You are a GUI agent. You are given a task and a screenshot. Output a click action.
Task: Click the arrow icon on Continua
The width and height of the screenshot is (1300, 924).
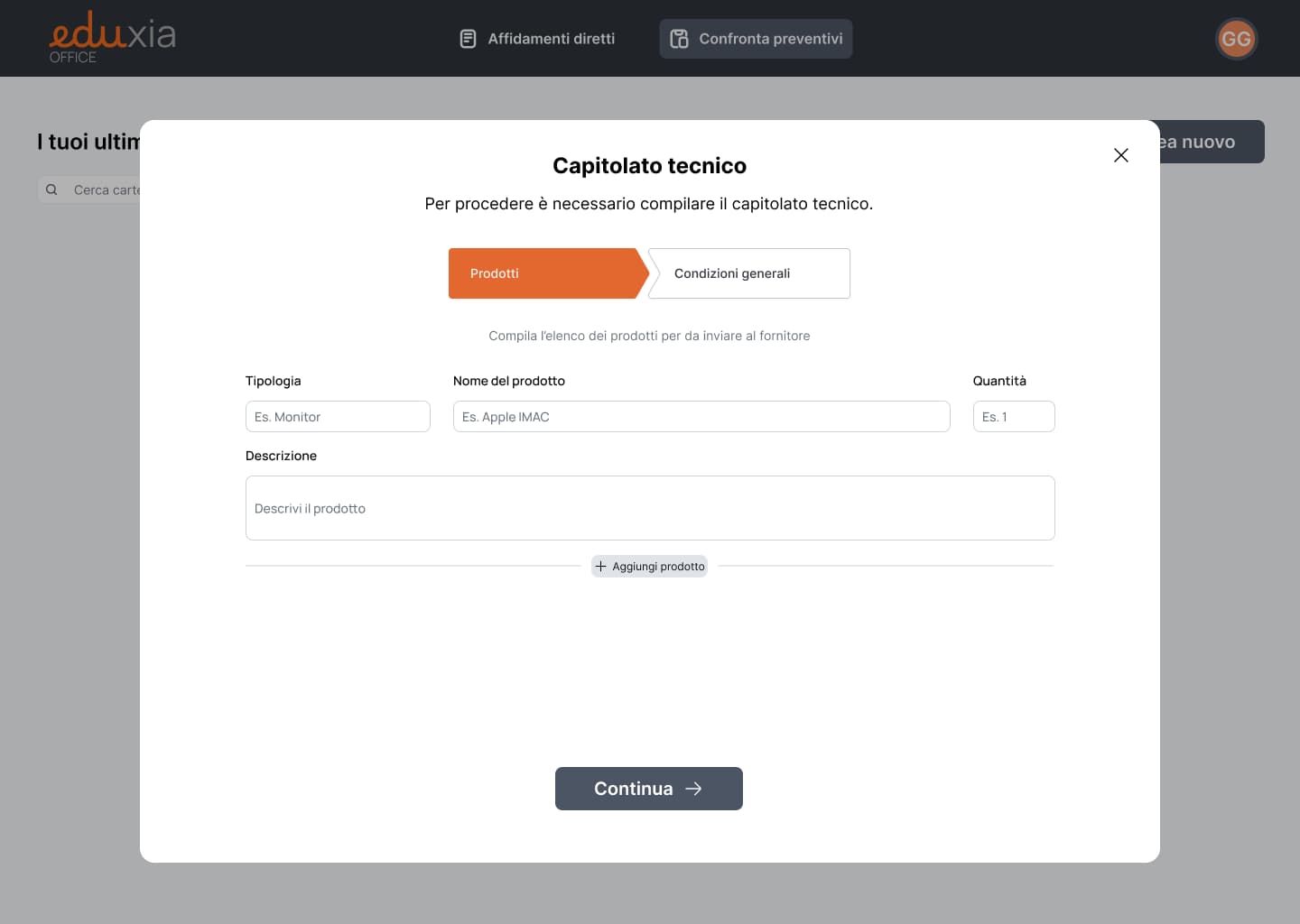point(693,789)
